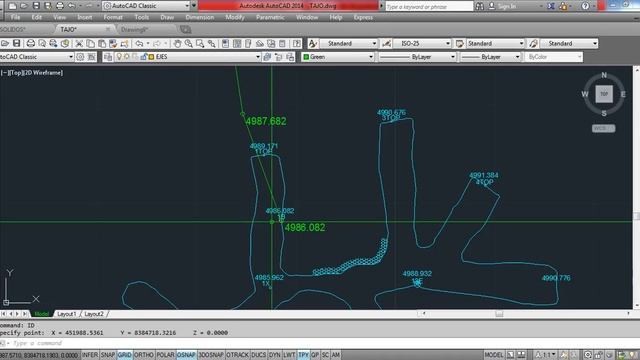Toggle OSNAP in status bar
This screenshot has height=360, width=640.
click(186, 355)
